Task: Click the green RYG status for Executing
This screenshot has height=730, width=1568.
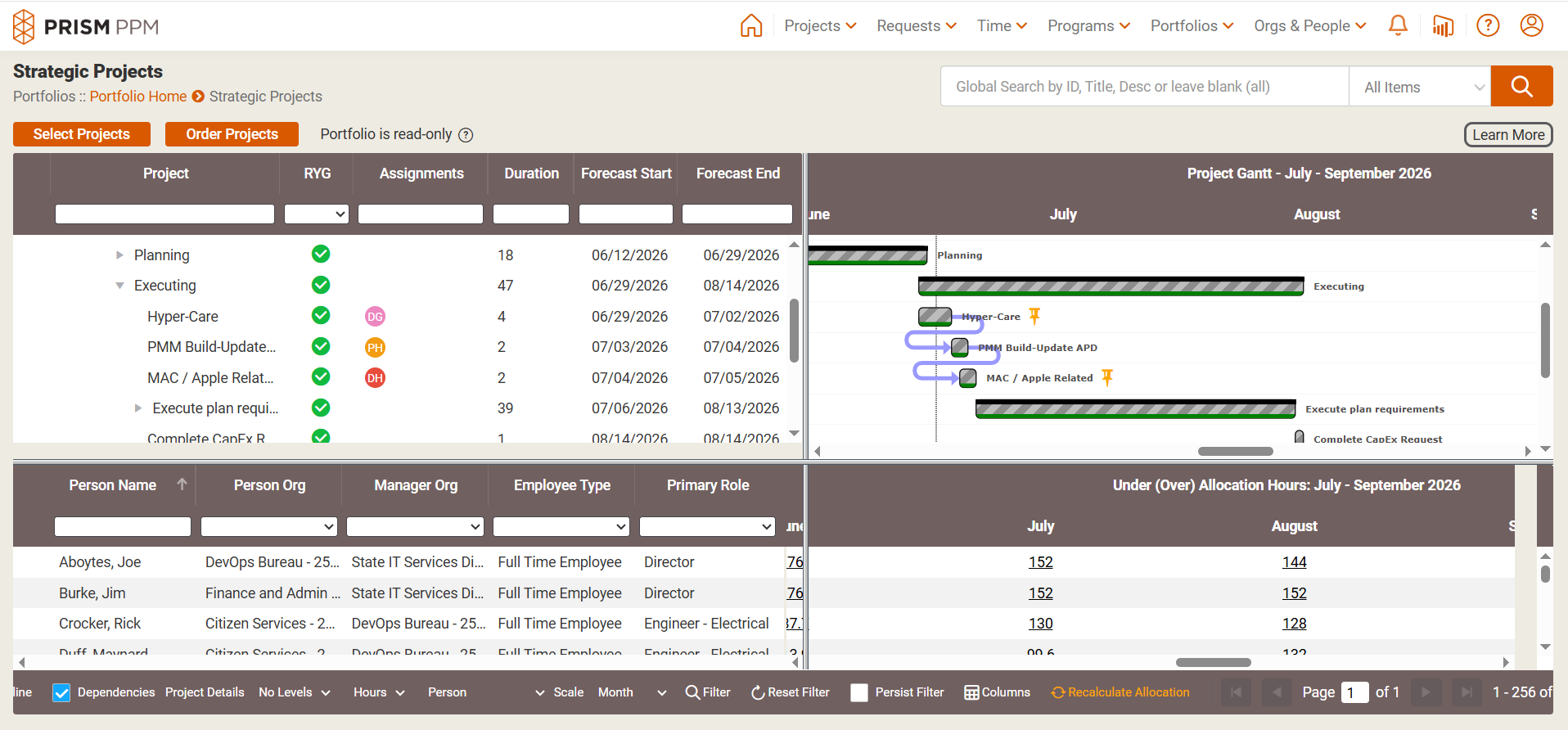Action: tap(321, 285)
